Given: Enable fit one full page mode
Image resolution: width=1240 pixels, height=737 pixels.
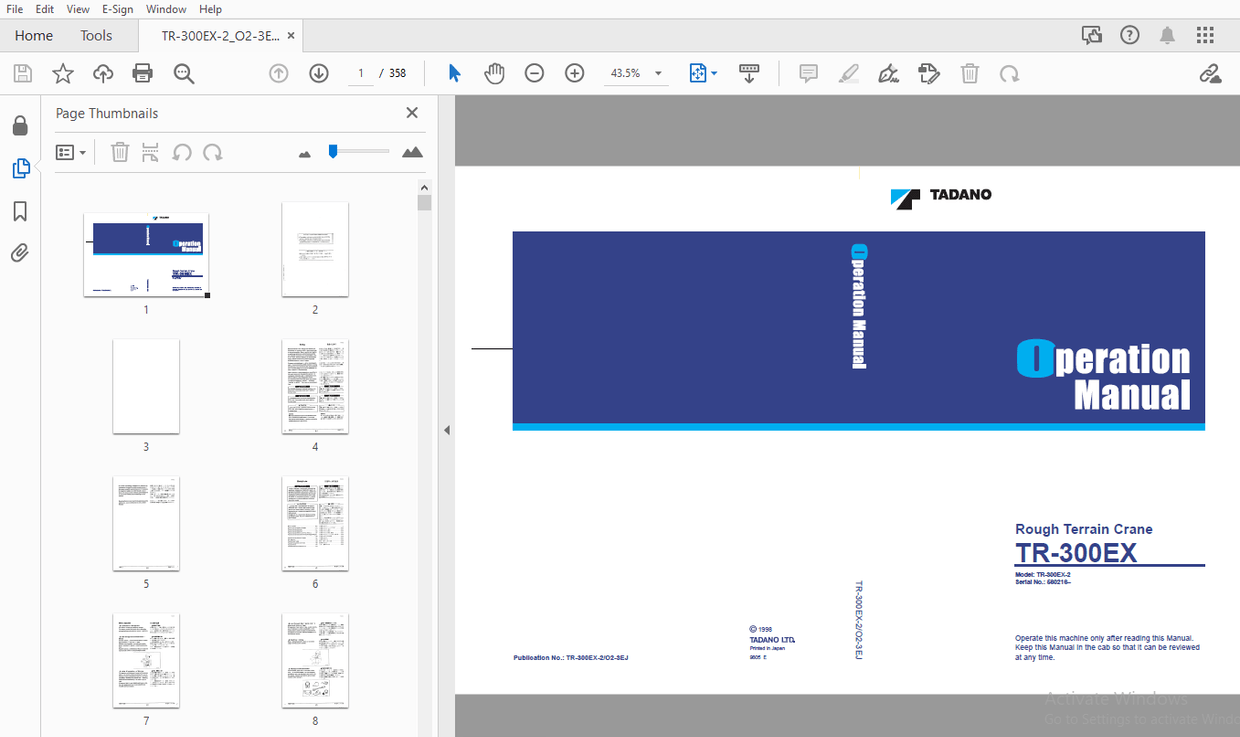Looking at the screenshot, I should click(x=696, y=73).
